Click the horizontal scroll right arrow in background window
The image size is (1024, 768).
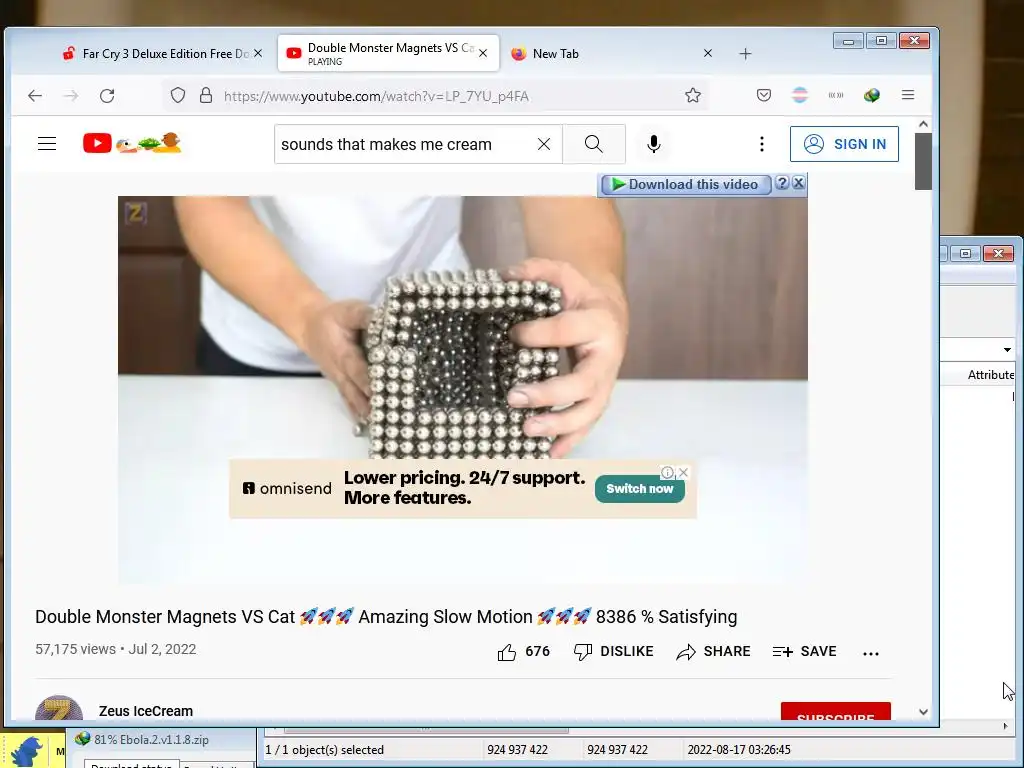[x=1005, y=726]
